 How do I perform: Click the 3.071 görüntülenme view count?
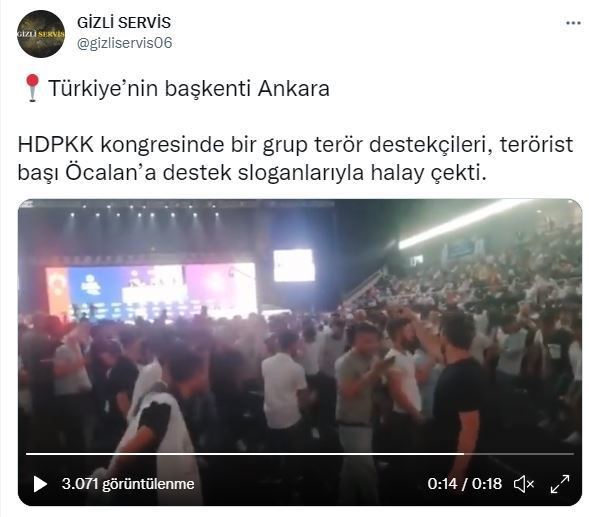[128, 484]
